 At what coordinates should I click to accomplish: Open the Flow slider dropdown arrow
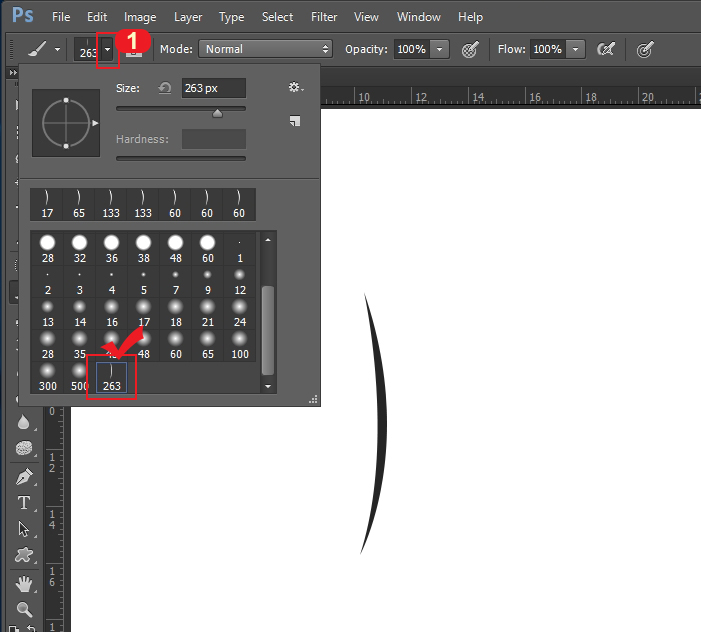coord(575,49)
